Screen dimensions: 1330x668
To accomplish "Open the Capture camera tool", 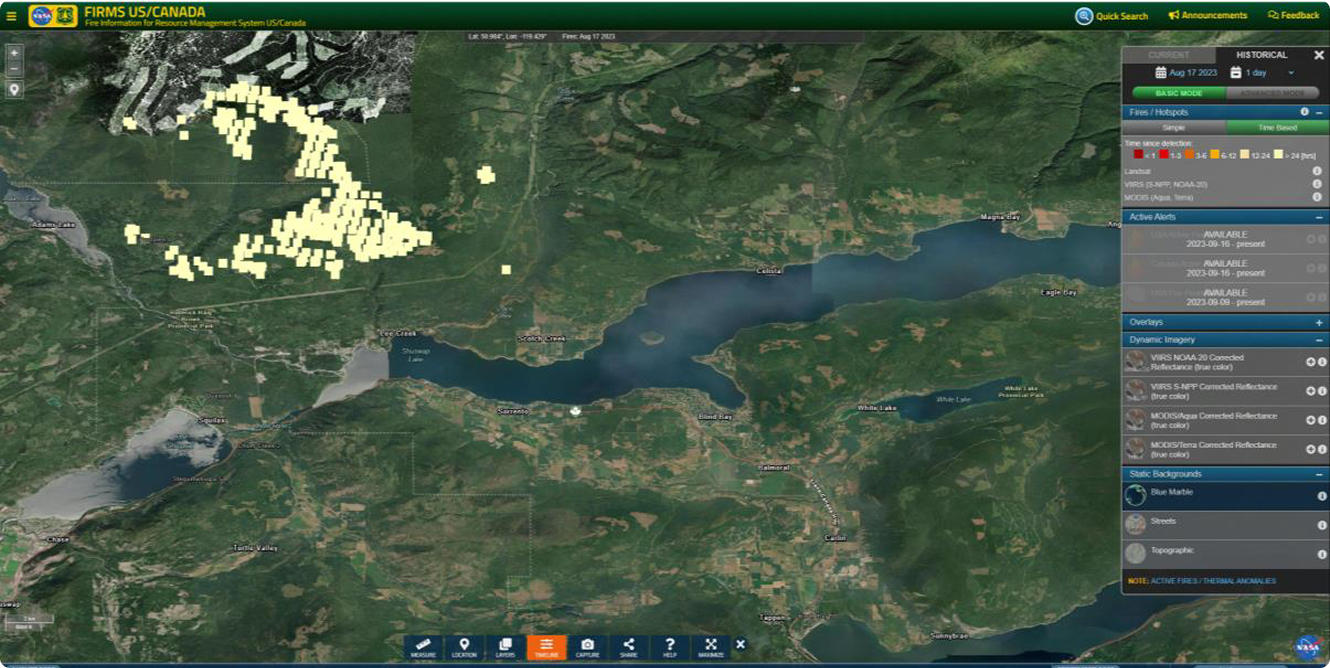I will [x=587, y=648].
